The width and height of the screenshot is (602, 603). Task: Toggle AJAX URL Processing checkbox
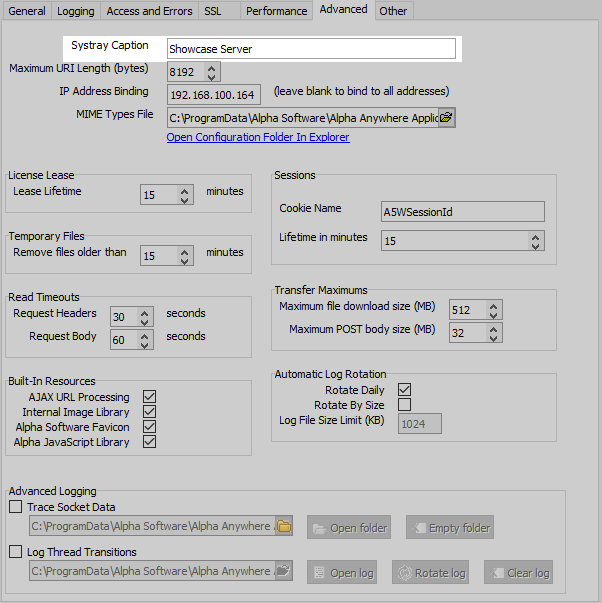click(x=149, y=396)
